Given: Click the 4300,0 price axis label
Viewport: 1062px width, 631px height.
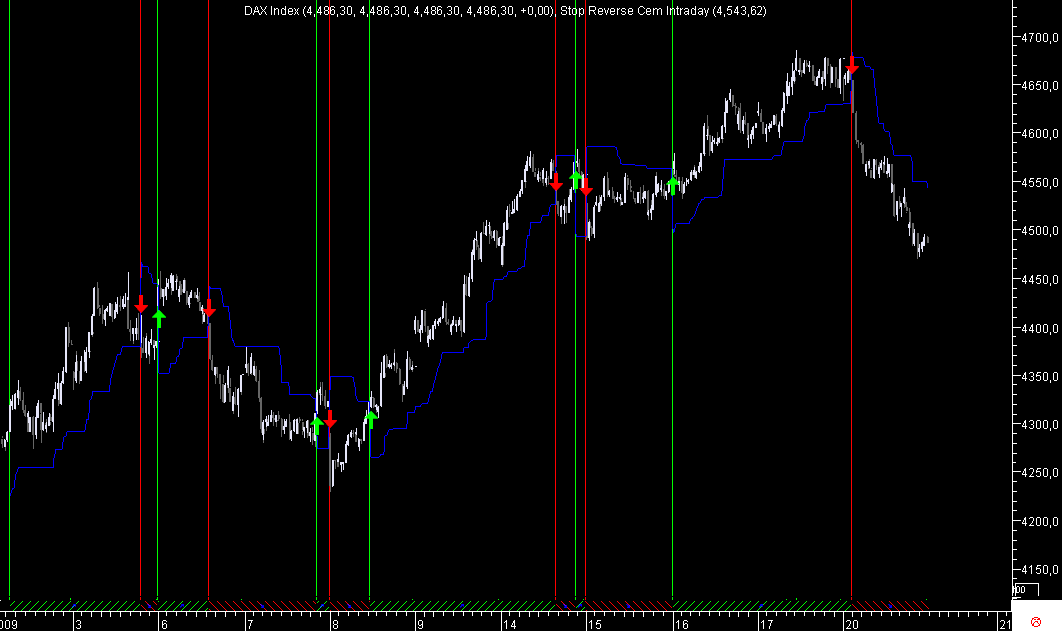Looking at the screenshot, I should (1039, 425).
